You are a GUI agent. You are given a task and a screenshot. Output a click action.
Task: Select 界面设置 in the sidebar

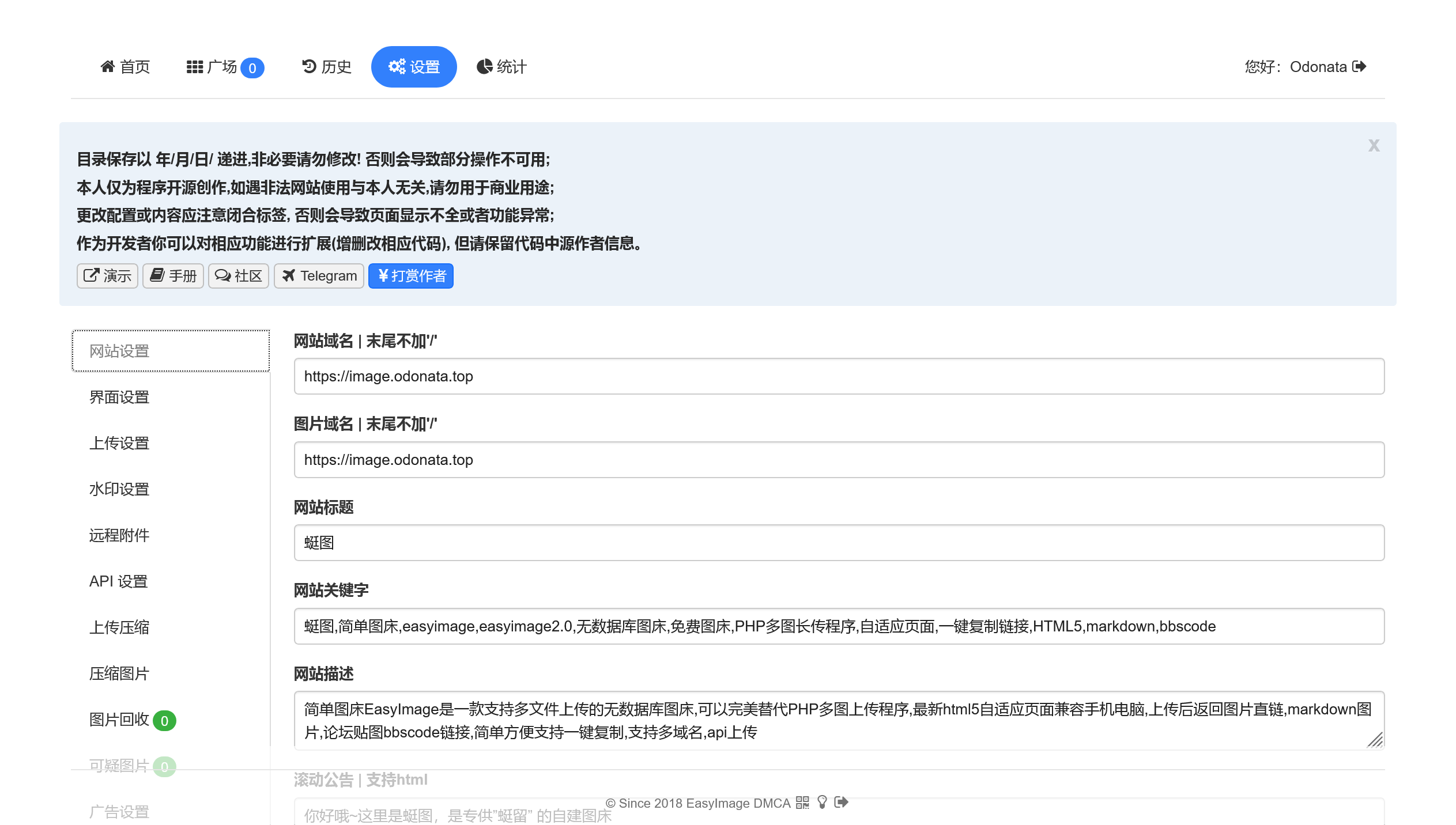[171, 397]
